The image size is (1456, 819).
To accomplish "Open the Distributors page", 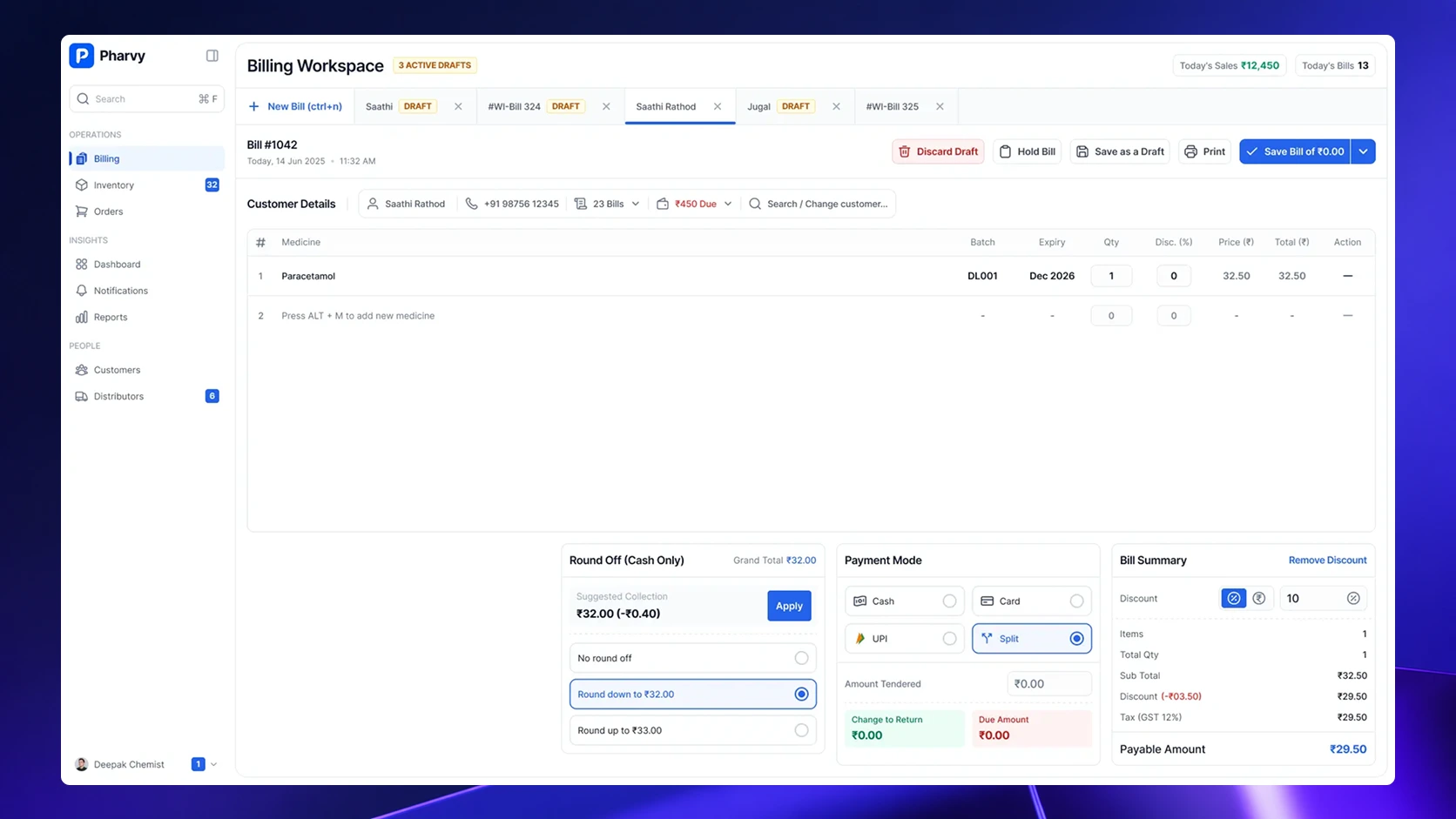I will (x=146, y=397).
